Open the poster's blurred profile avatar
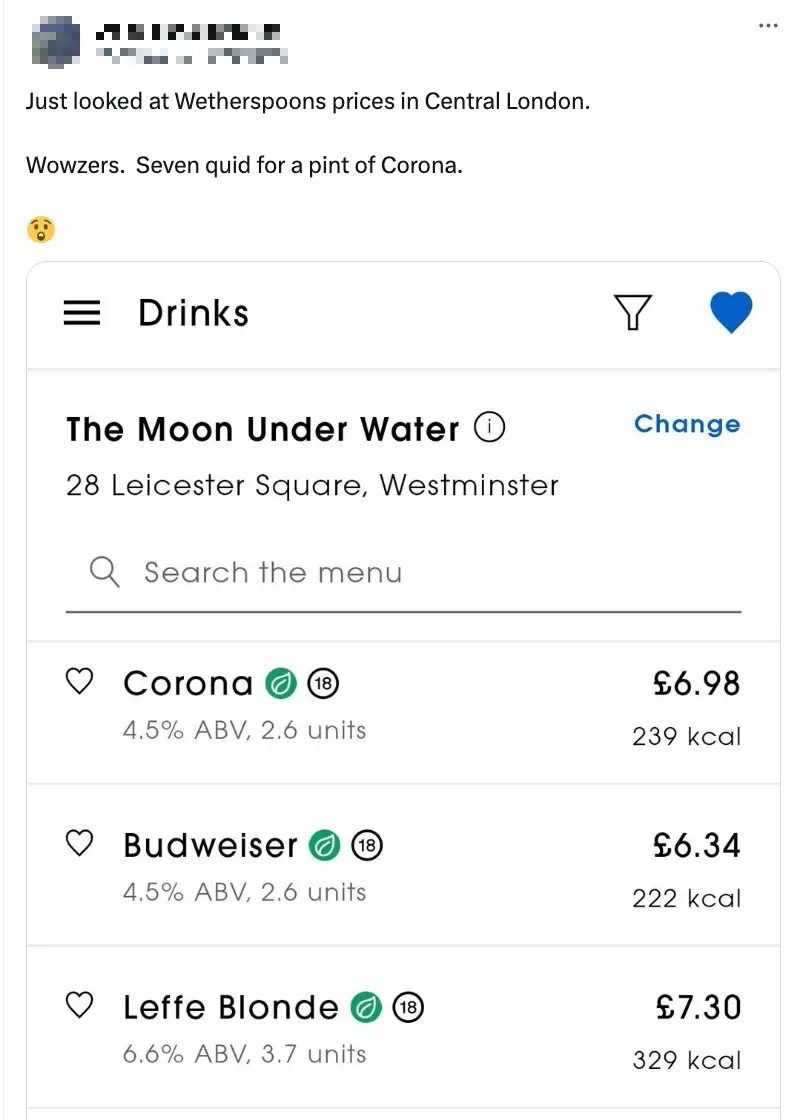 (x=58, y=40)
